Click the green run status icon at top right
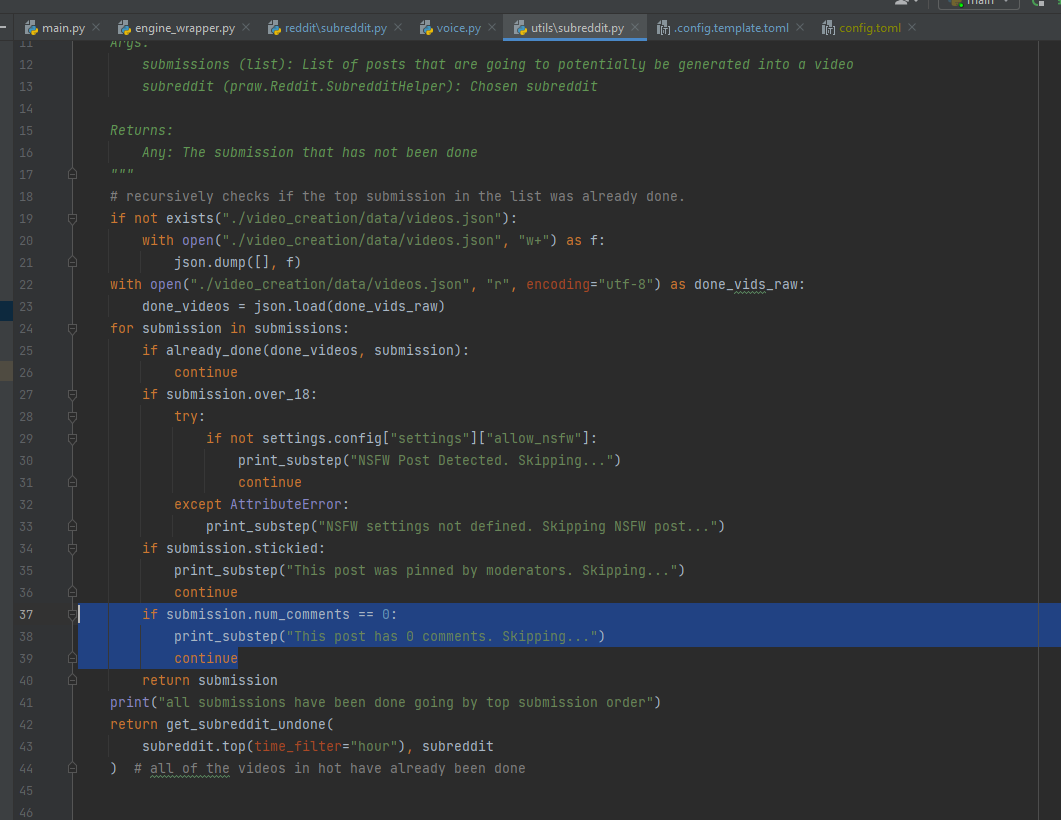Screen dimensions: 1061x820 click(1036, 5)
